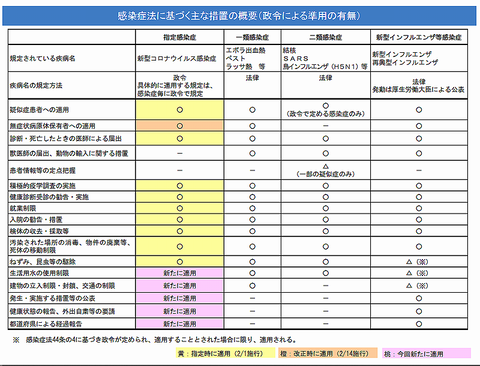This screenshot has height=366, width=480.
Task: Click the triangle in the 建物の立入制限 row
Action: click(x=409, y=286)
